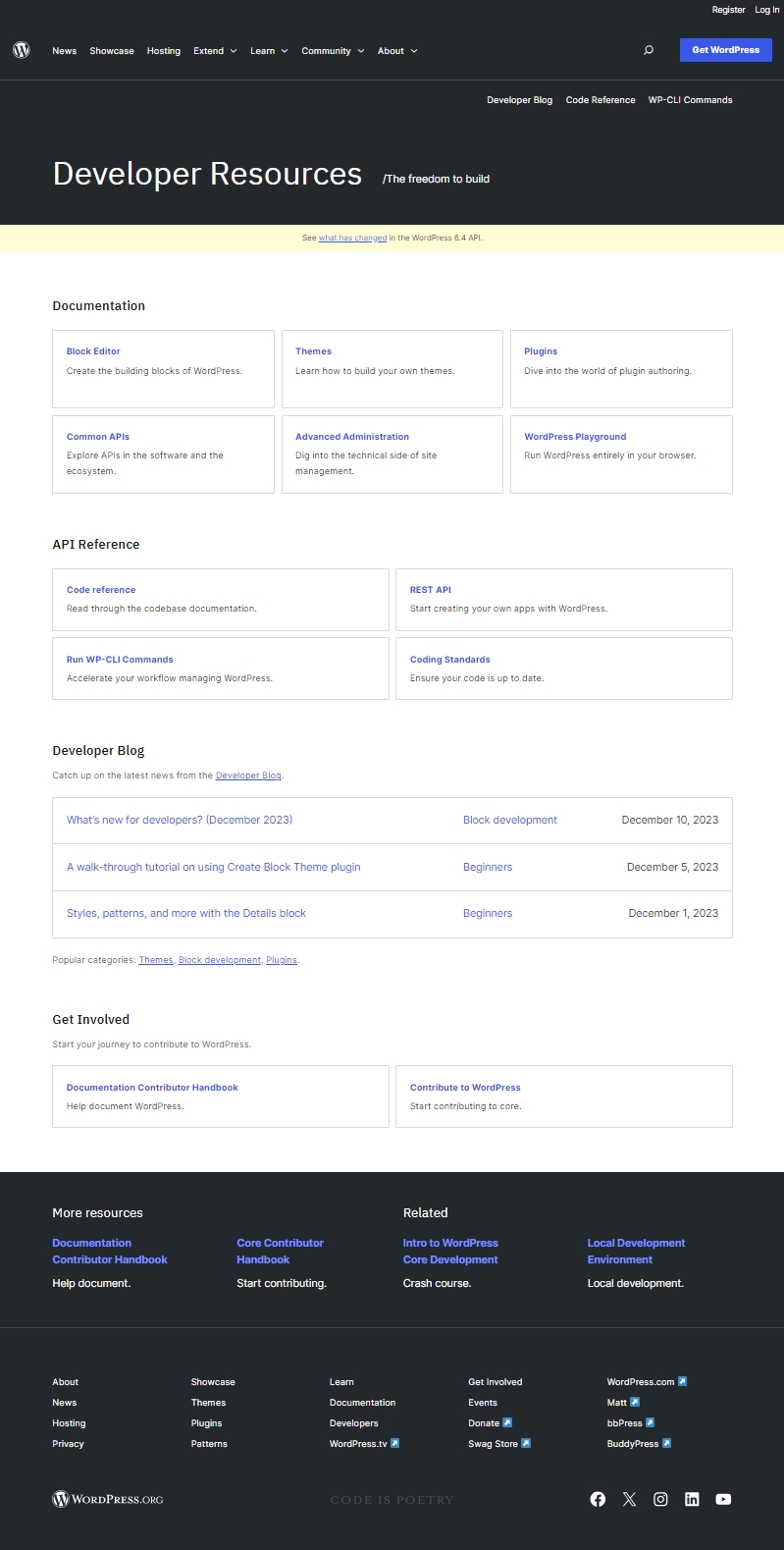Click Privacy in the footer

(x=68, y=1444)
